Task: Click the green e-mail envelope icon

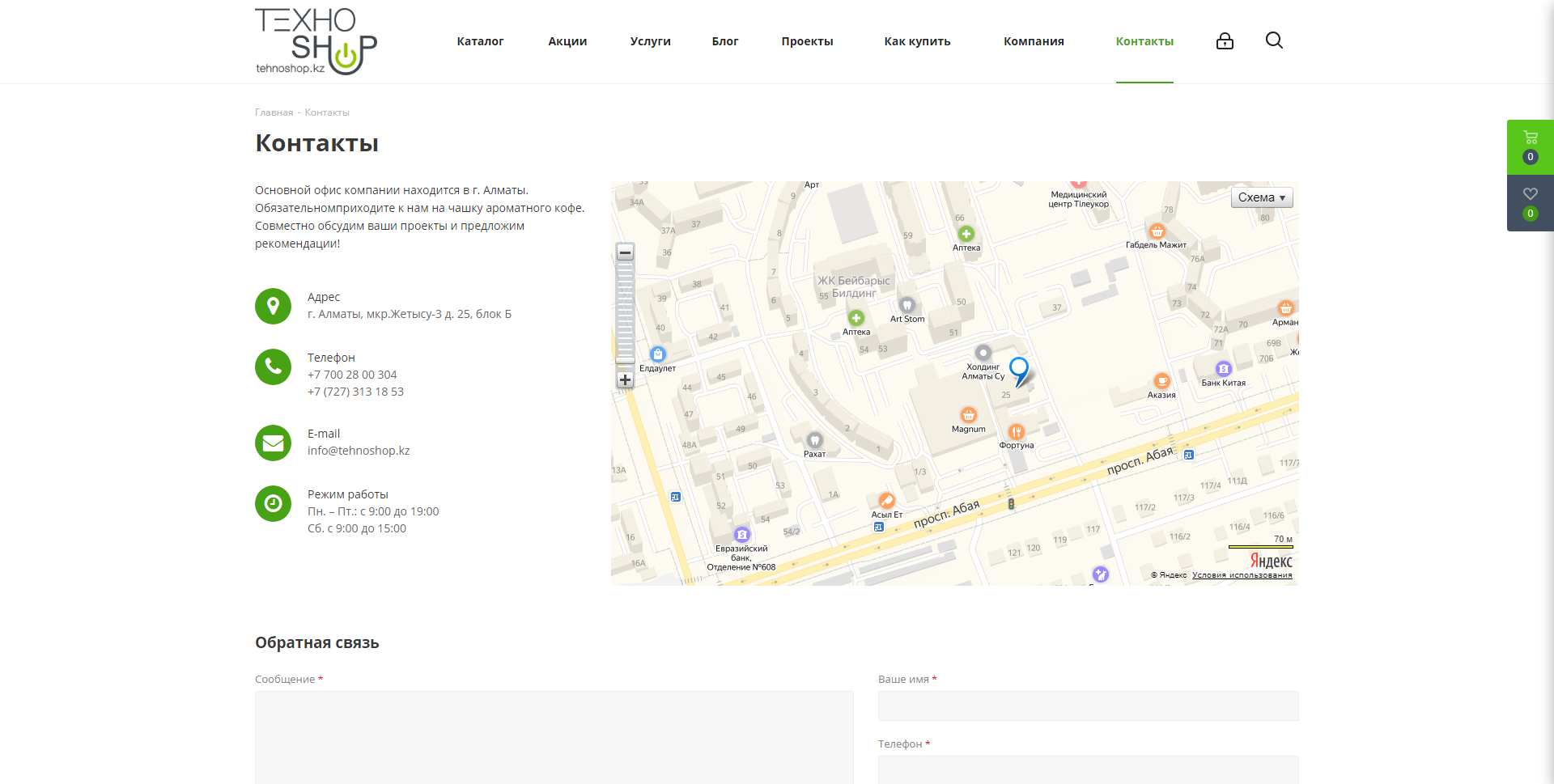Action: (x=273, y=443)
